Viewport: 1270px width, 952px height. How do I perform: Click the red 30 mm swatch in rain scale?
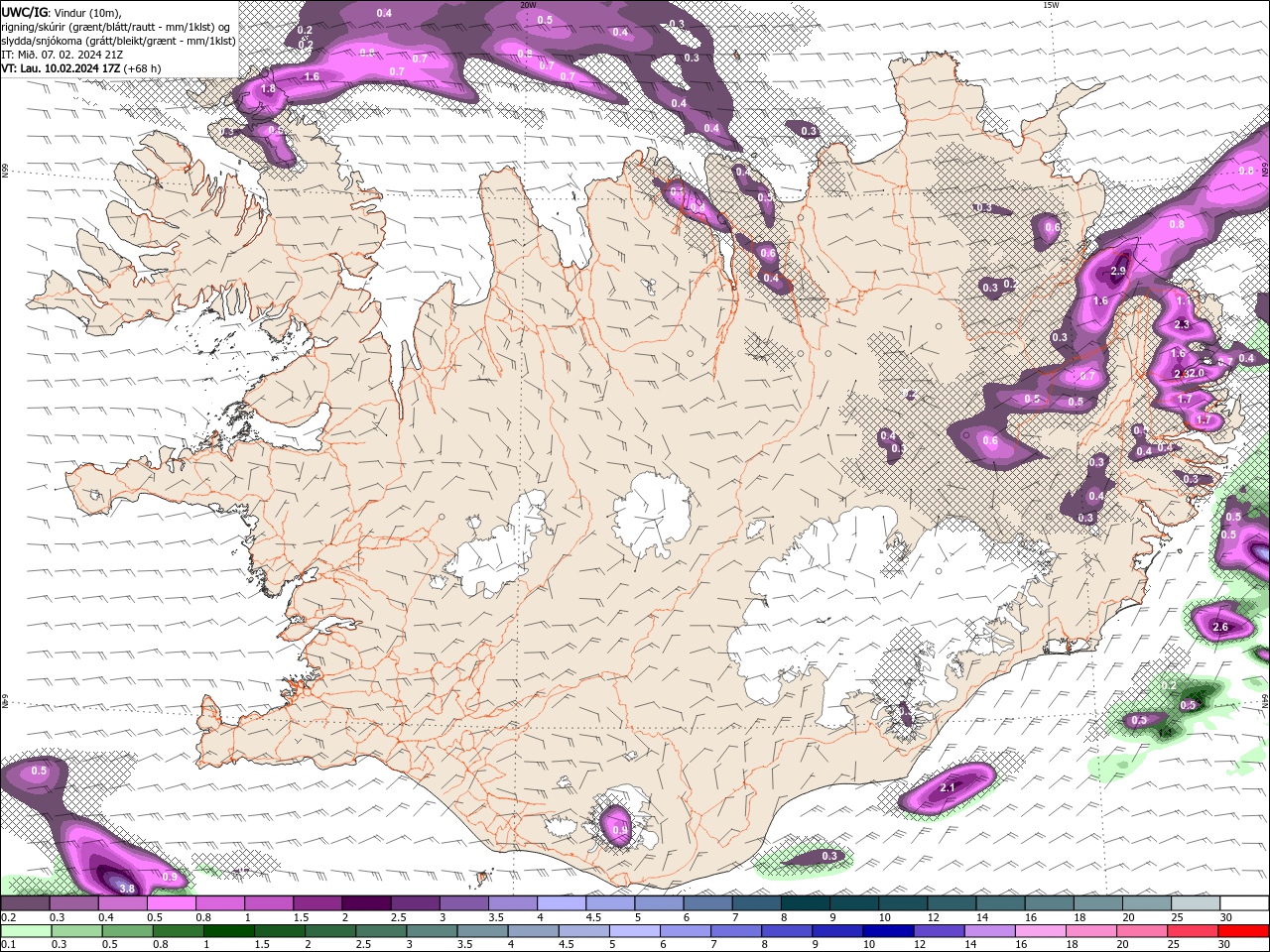pyautogui.click(x=1243, y=931)
